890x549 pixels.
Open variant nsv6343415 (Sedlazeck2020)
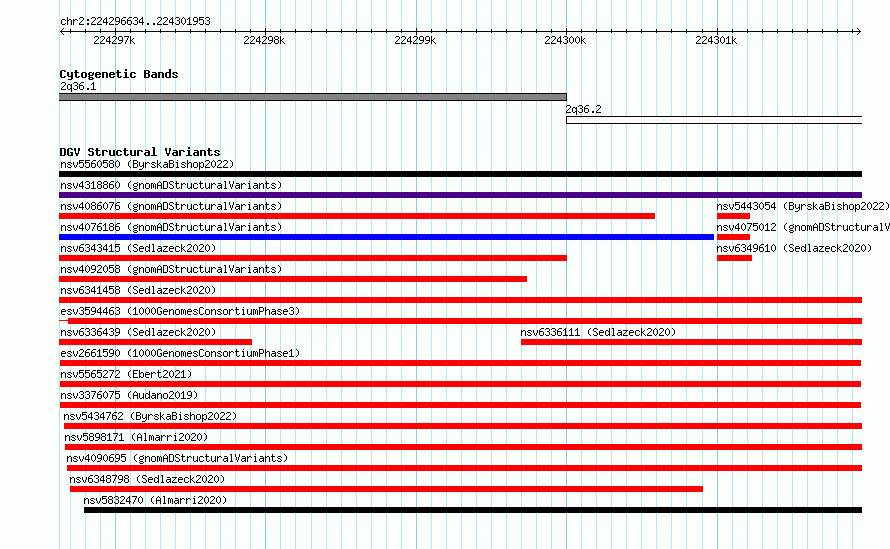click(x=138, y=248)
